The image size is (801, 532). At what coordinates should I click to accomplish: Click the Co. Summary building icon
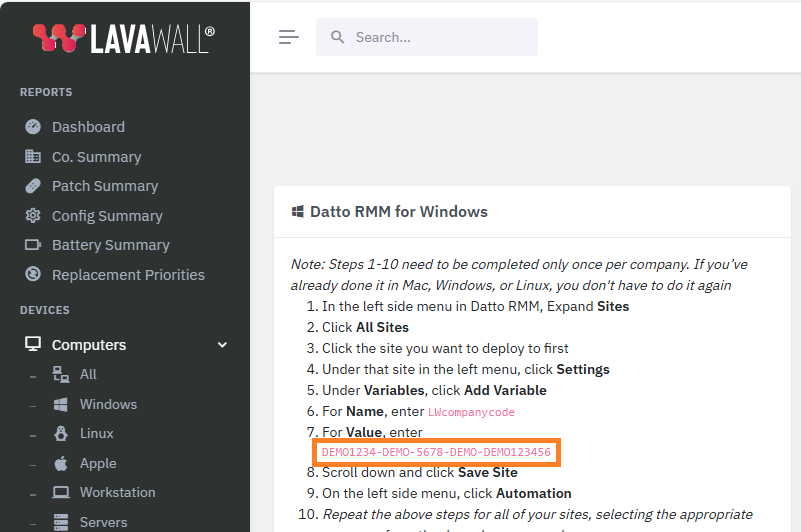coord(33,156)
